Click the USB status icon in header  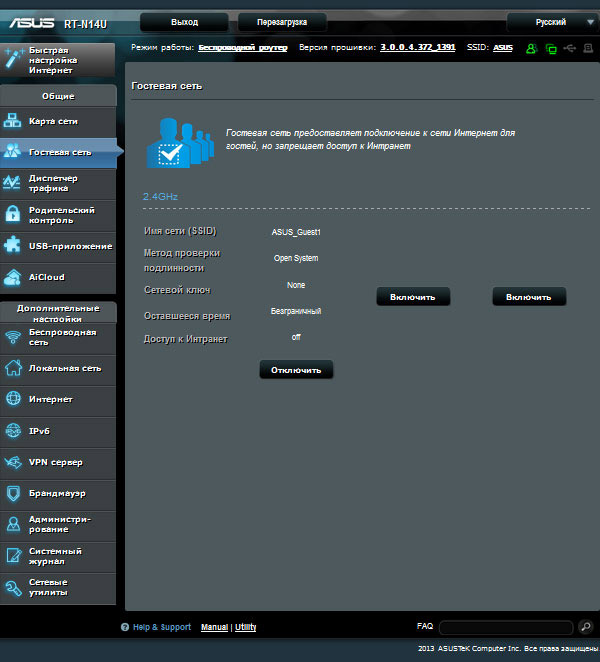[569, 48]
